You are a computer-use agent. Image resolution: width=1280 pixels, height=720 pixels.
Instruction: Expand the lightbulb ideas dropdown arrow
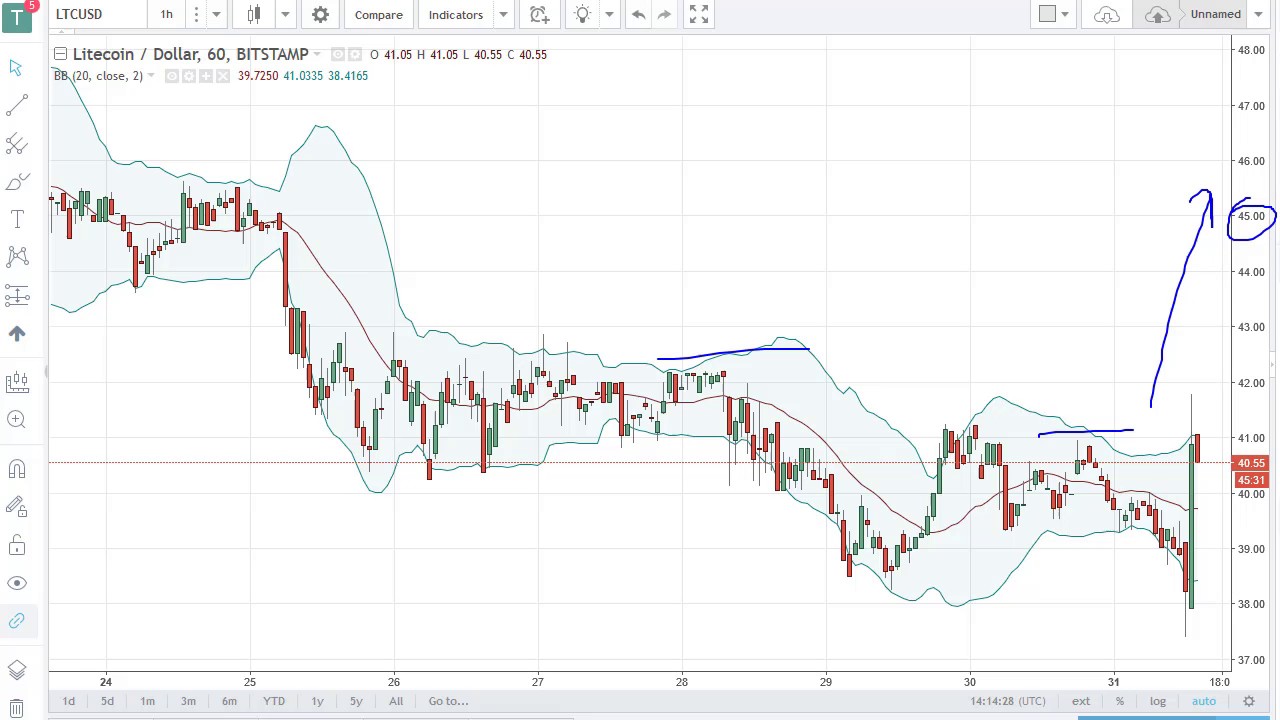609,14
